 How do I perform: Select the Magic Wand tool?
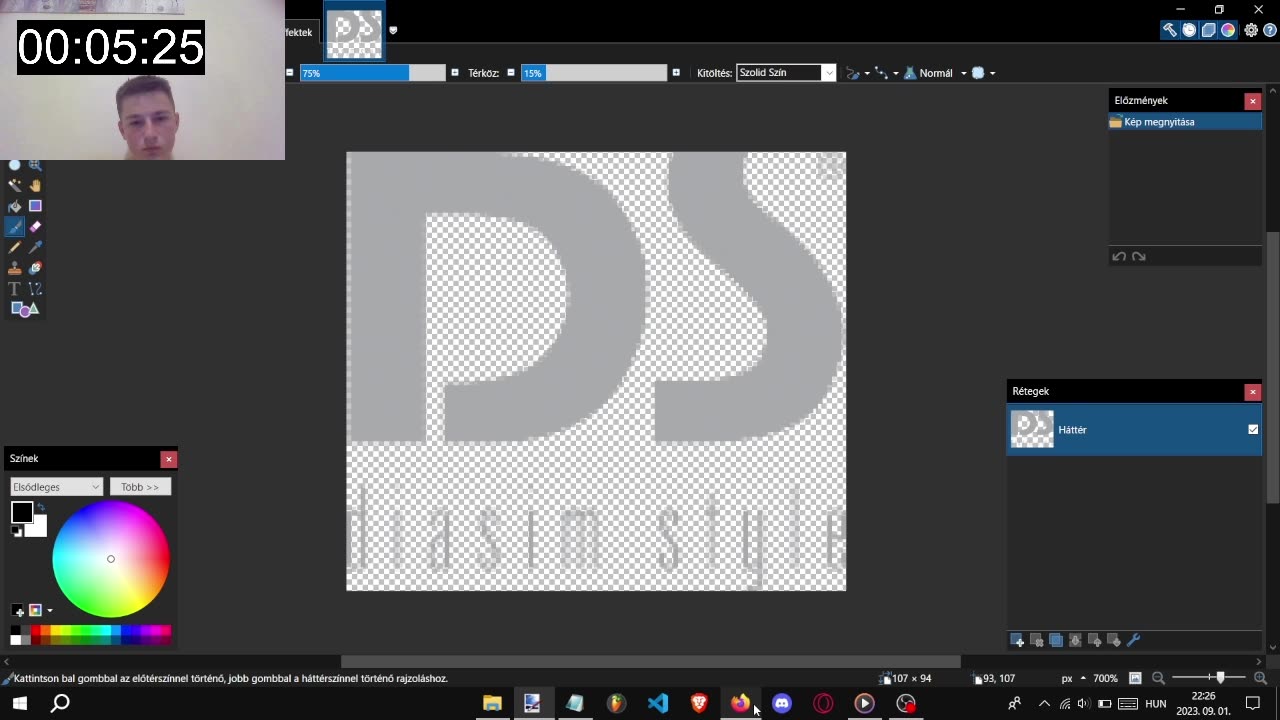point(14,185)
